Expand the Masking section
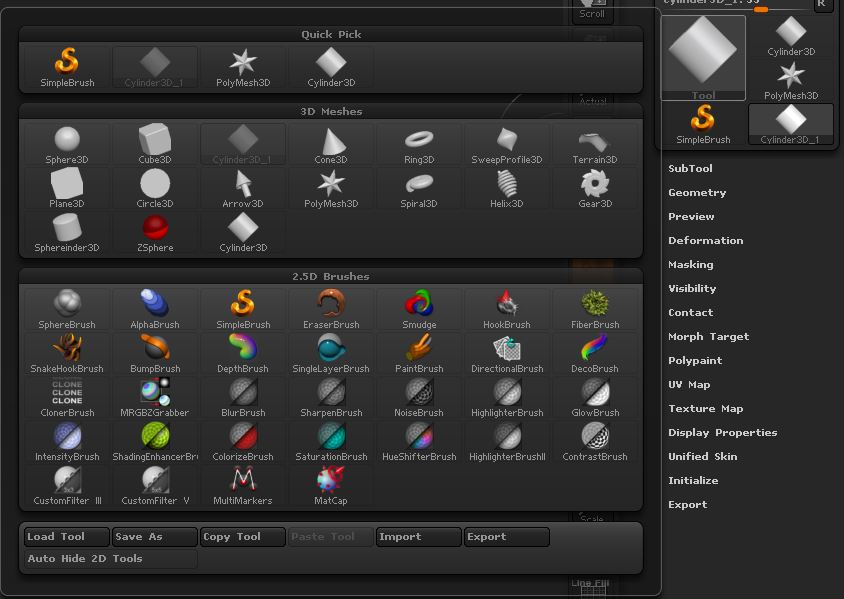 691,265
